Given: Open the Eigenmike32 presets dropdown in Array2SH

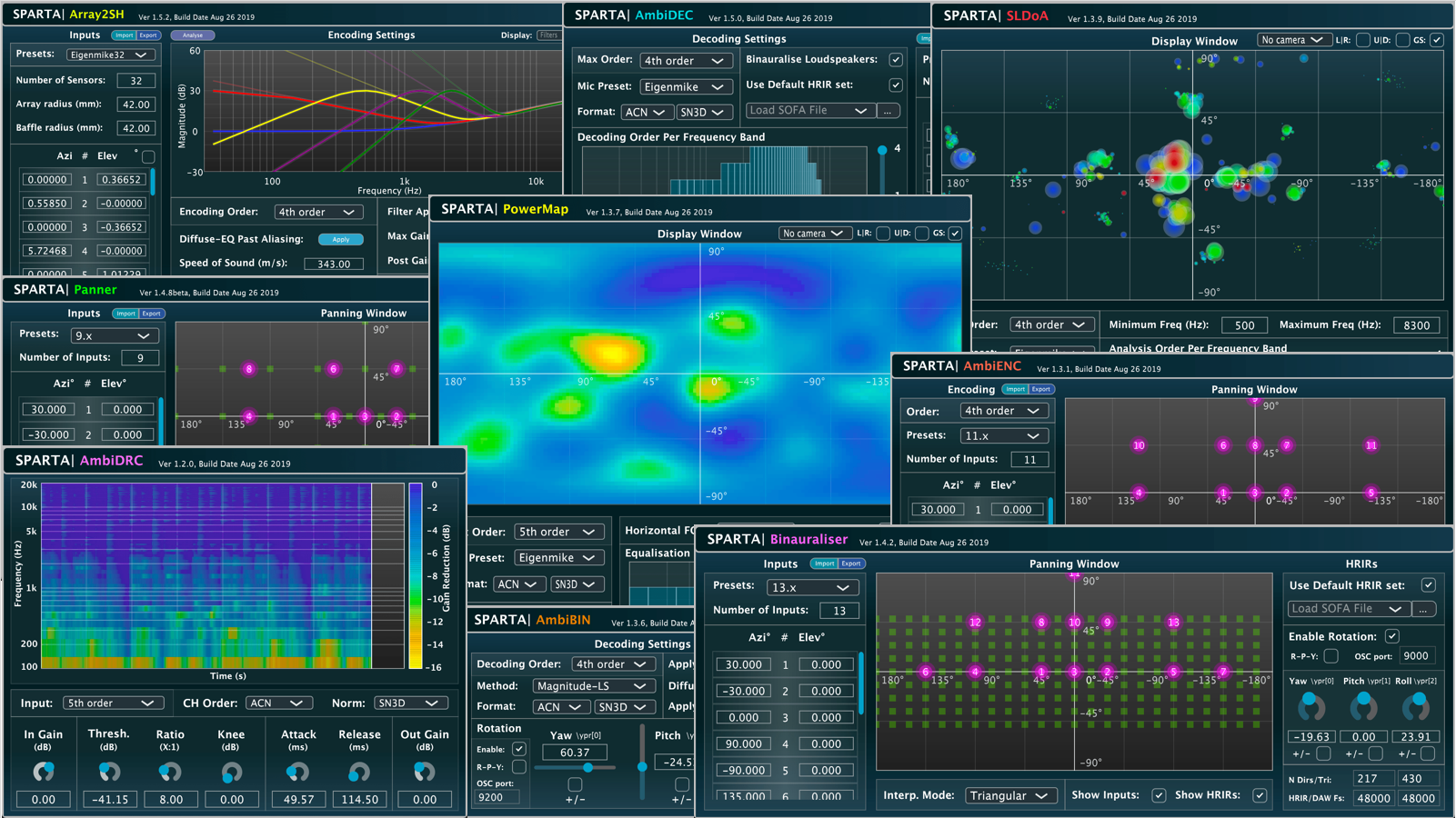Looking at the screenshot, I should pyautogui.click(x=111, y=55).
